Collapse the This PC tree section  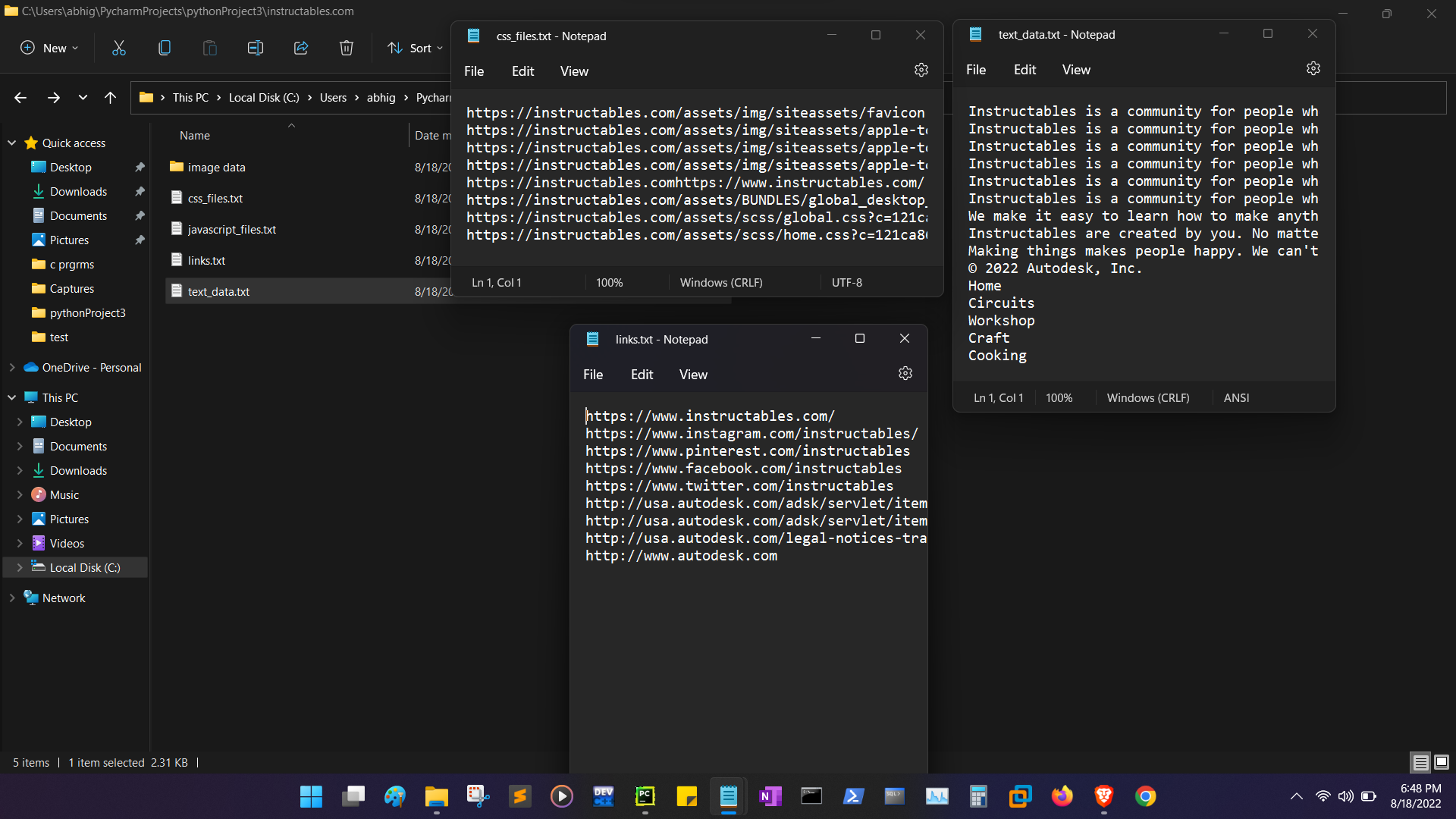pyautogui.click(x=11, y=397)
